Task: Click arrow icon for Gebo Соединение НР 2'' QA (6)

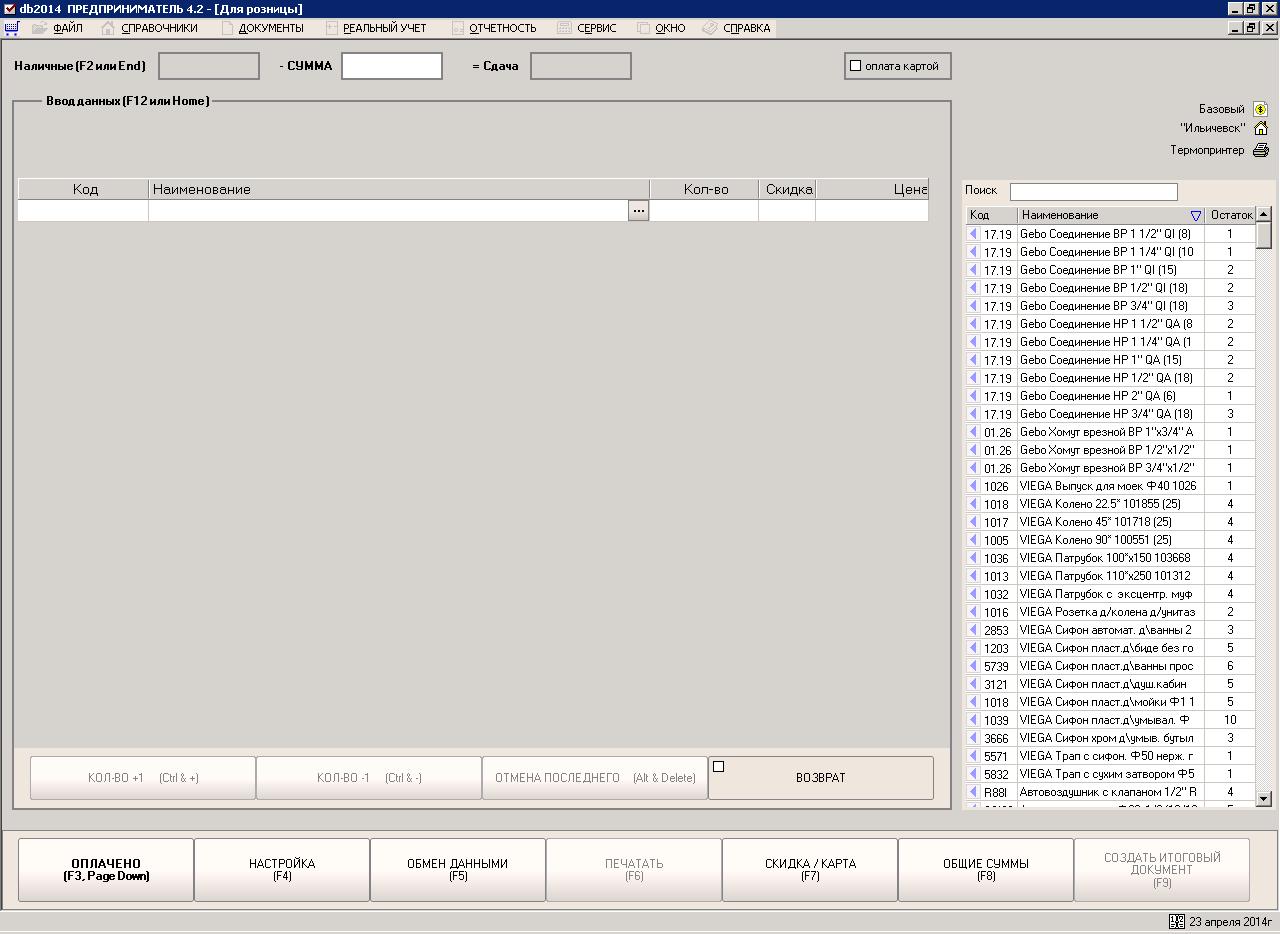Action: point(973,396)
